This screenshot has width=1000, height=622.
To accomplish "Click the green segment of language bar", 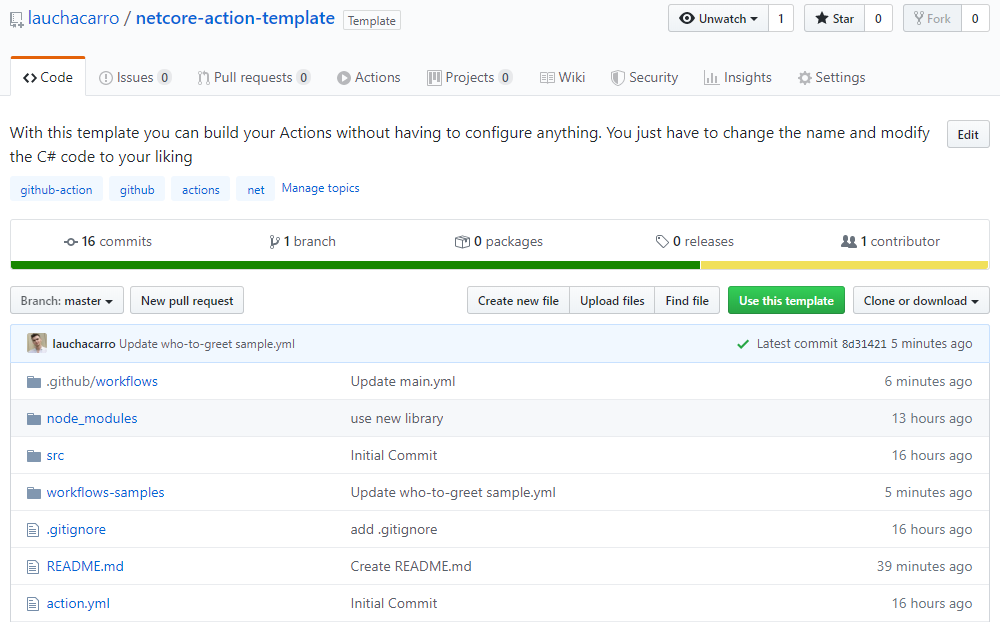I will point(355,265).
